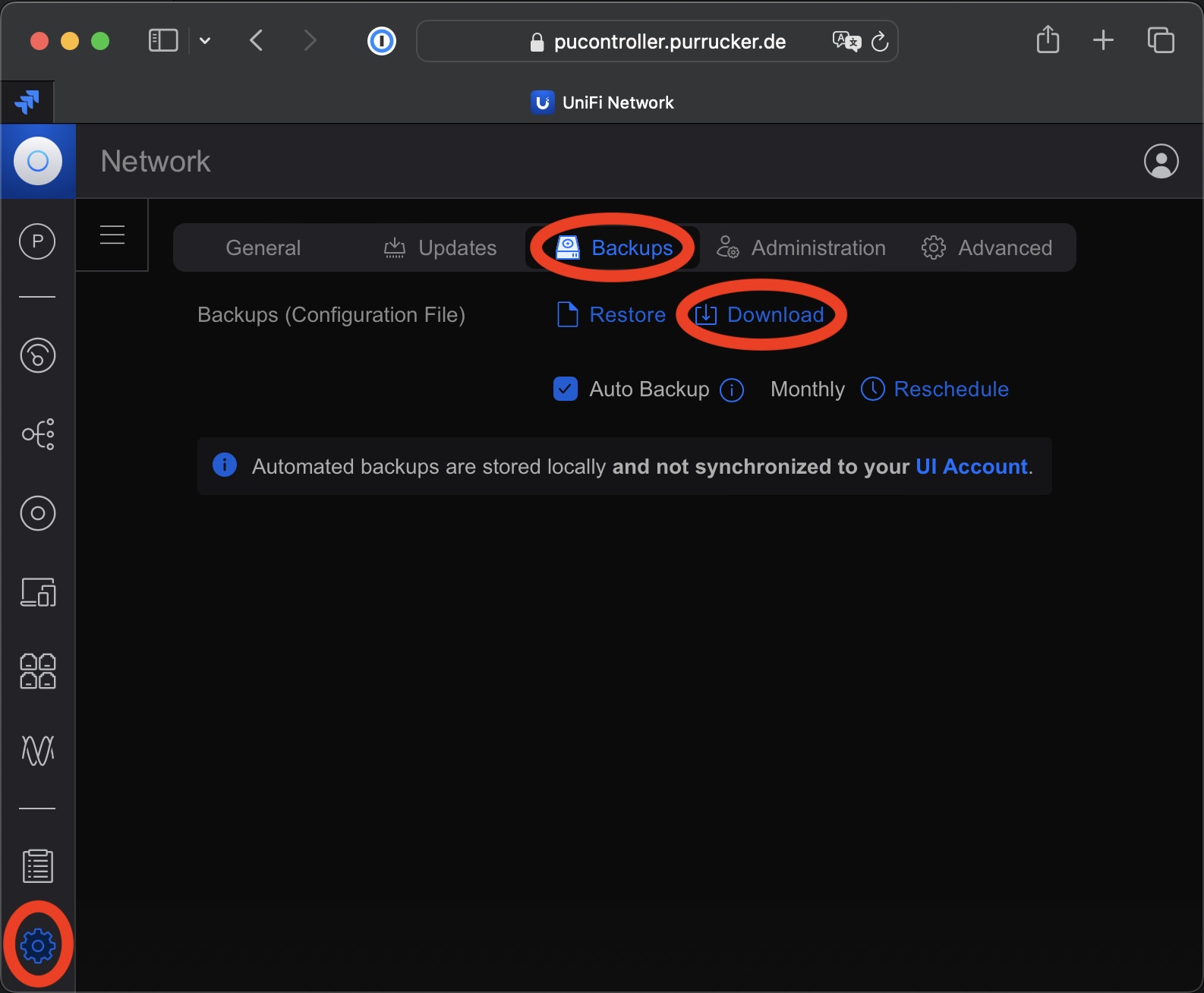Switch to the Administration tab
Viewport: 1204px width, 993px height.
[801, 247]
